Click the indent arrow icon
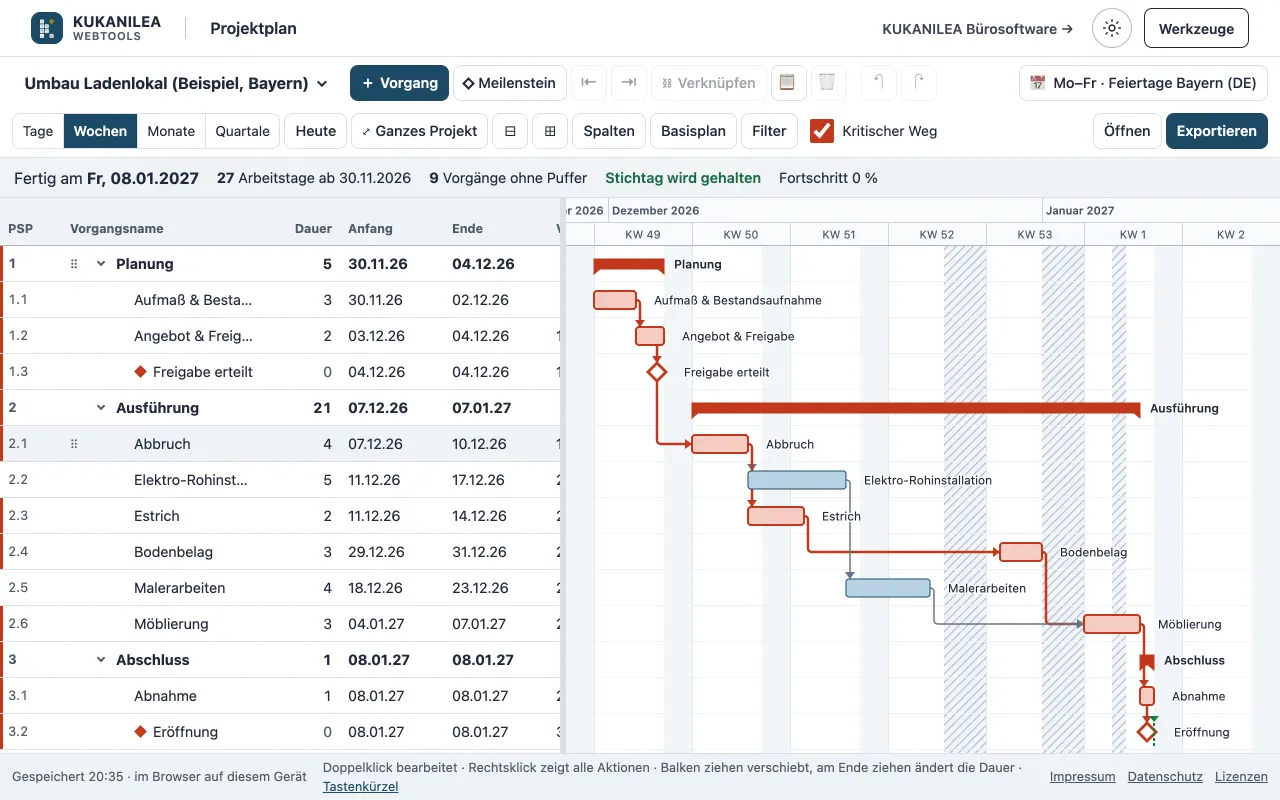This screenshot has width=1280, height=800. coord(629,83)
